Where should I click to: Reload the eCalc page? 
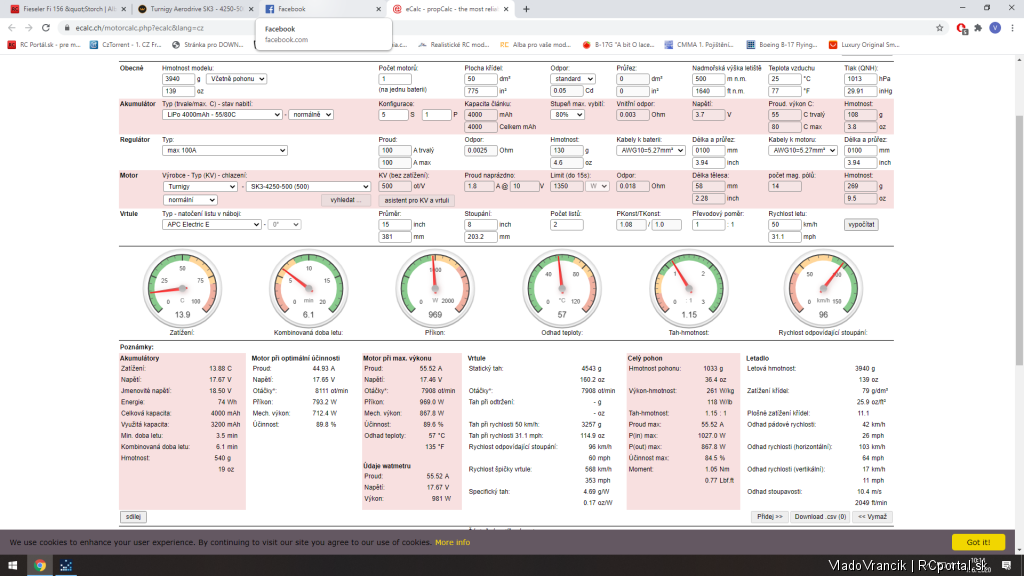tap(46, 28)
